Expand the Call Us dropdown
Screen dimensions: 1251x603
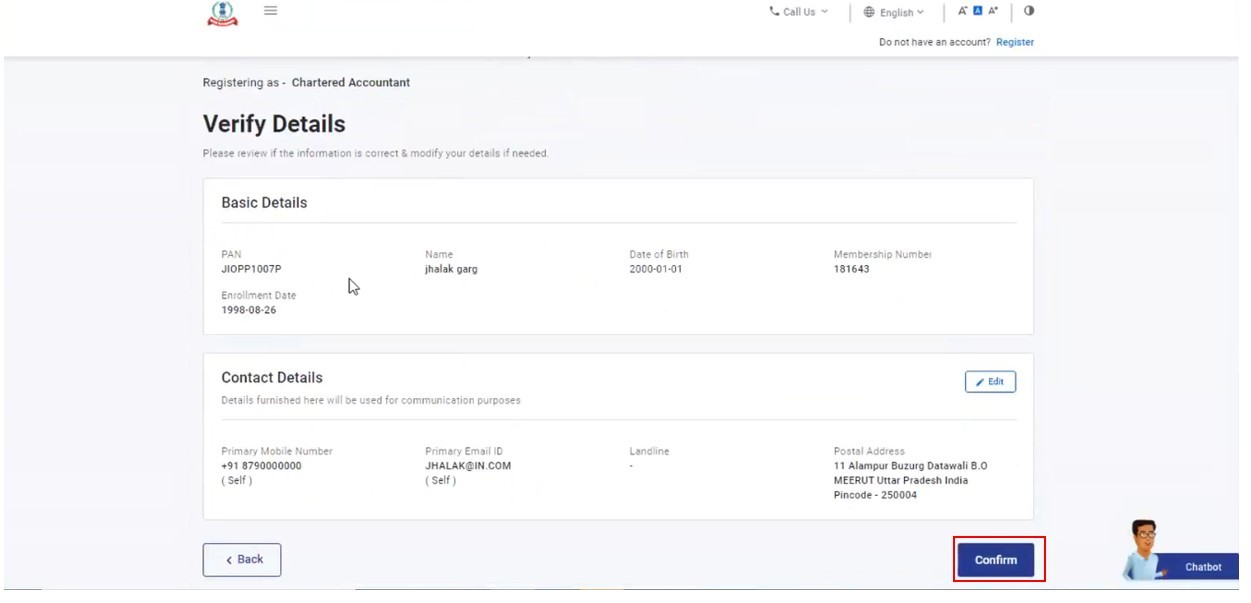tap(798, 12)
